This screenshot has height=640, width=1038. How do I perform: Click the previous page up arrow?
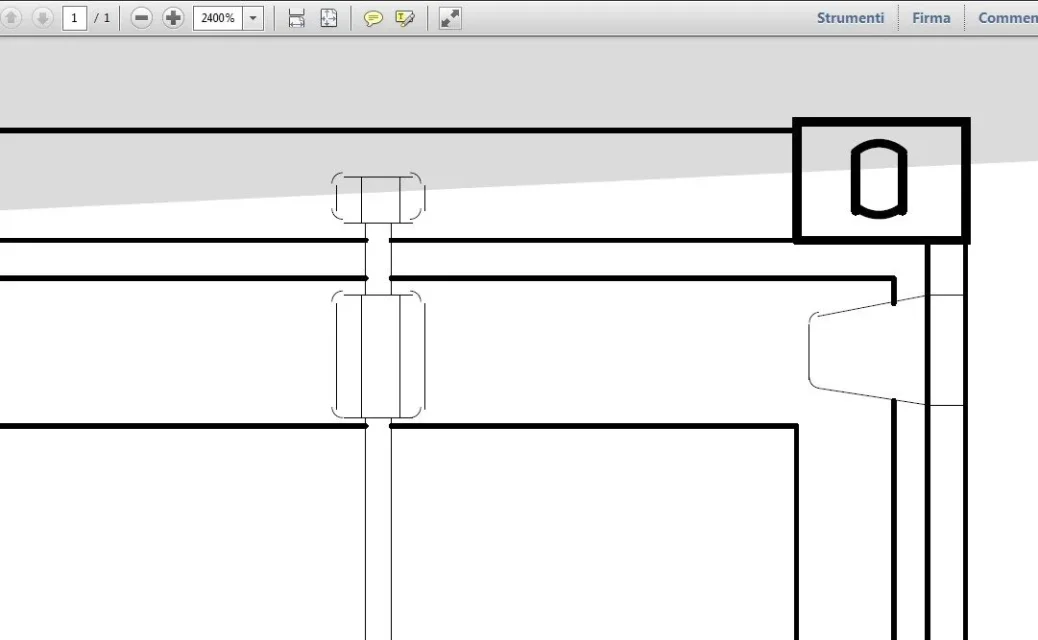(11, 18)
